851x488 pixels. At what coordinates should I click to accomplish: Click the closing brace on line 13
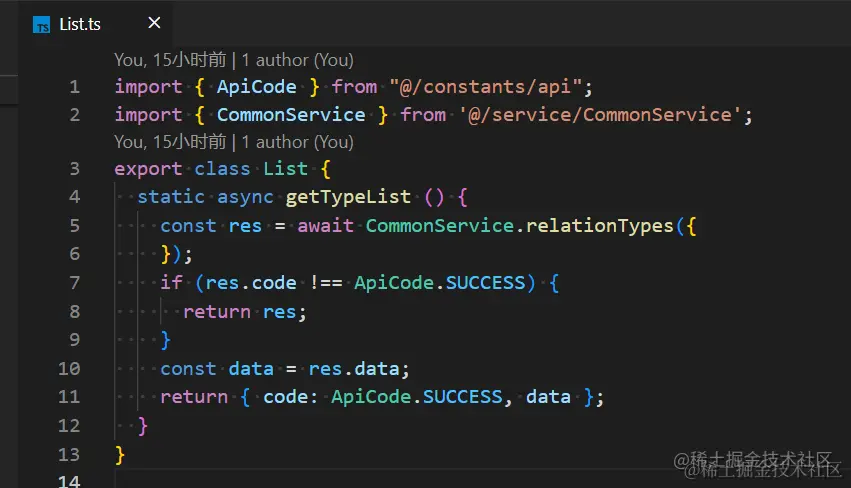pyautogui.click(x=120, y=455)
